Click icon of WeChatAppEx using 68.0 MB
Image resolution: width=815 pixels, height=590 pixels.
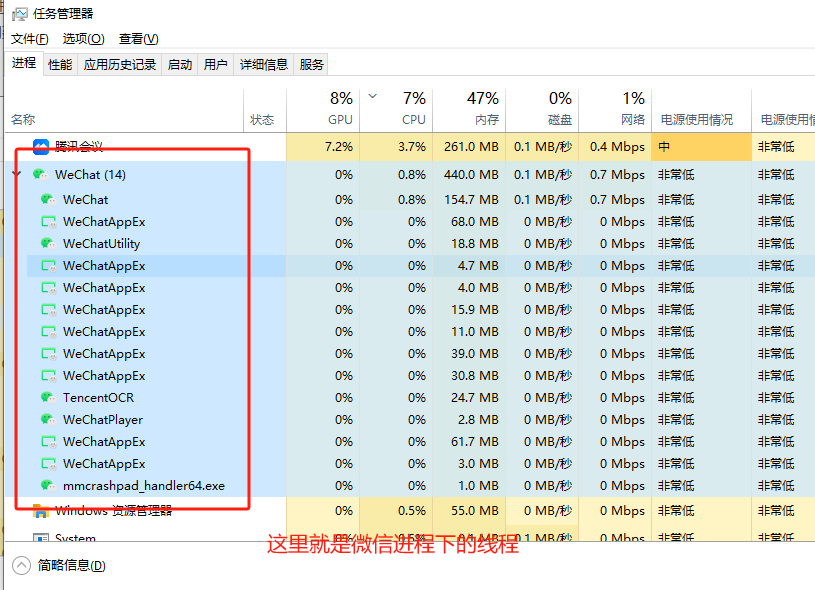click(49, 222)
